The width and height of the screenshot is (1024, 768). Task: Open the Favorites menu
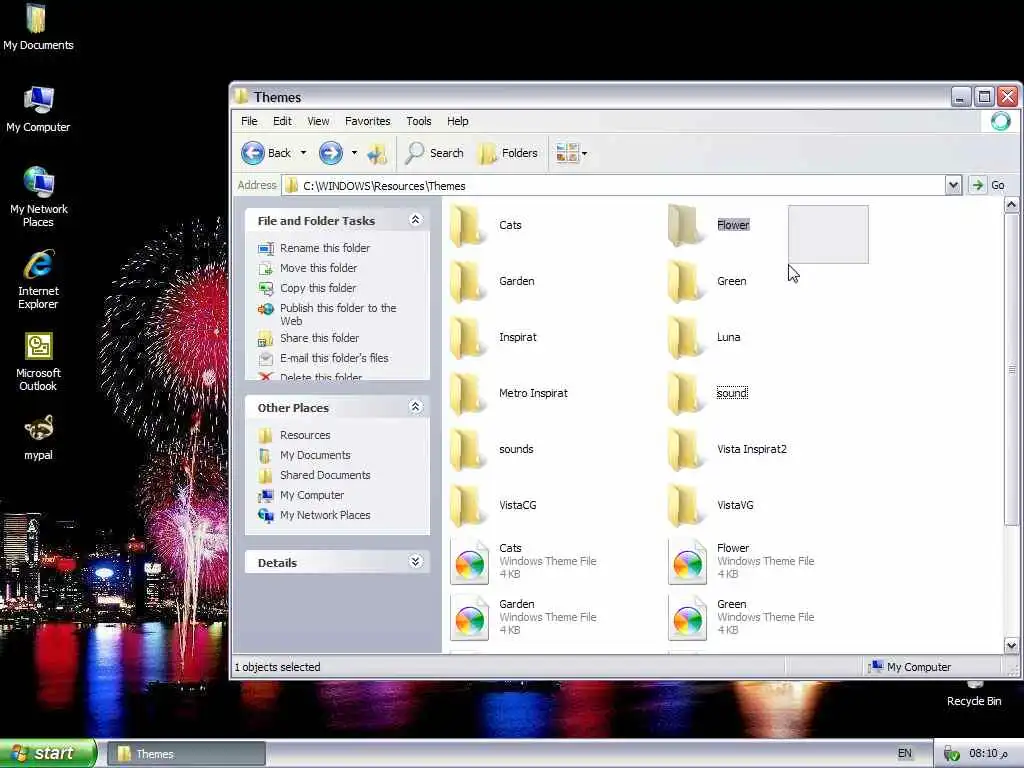point(368,121)
